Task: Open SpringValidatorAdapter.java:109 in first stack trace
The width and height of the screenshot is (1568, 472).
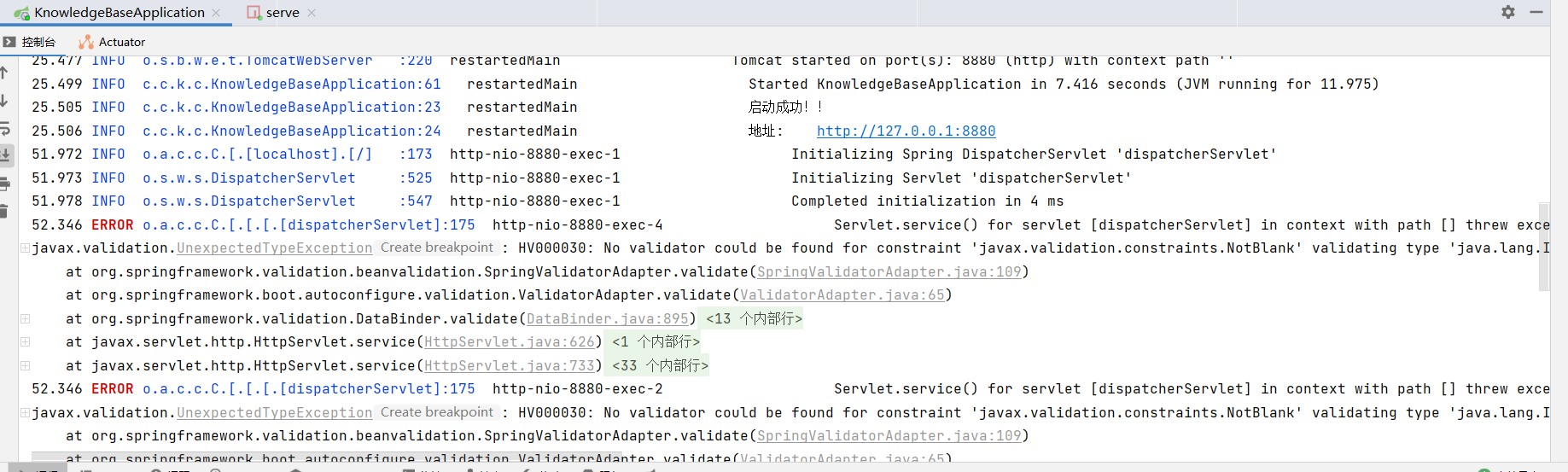Action: [889, 271]
